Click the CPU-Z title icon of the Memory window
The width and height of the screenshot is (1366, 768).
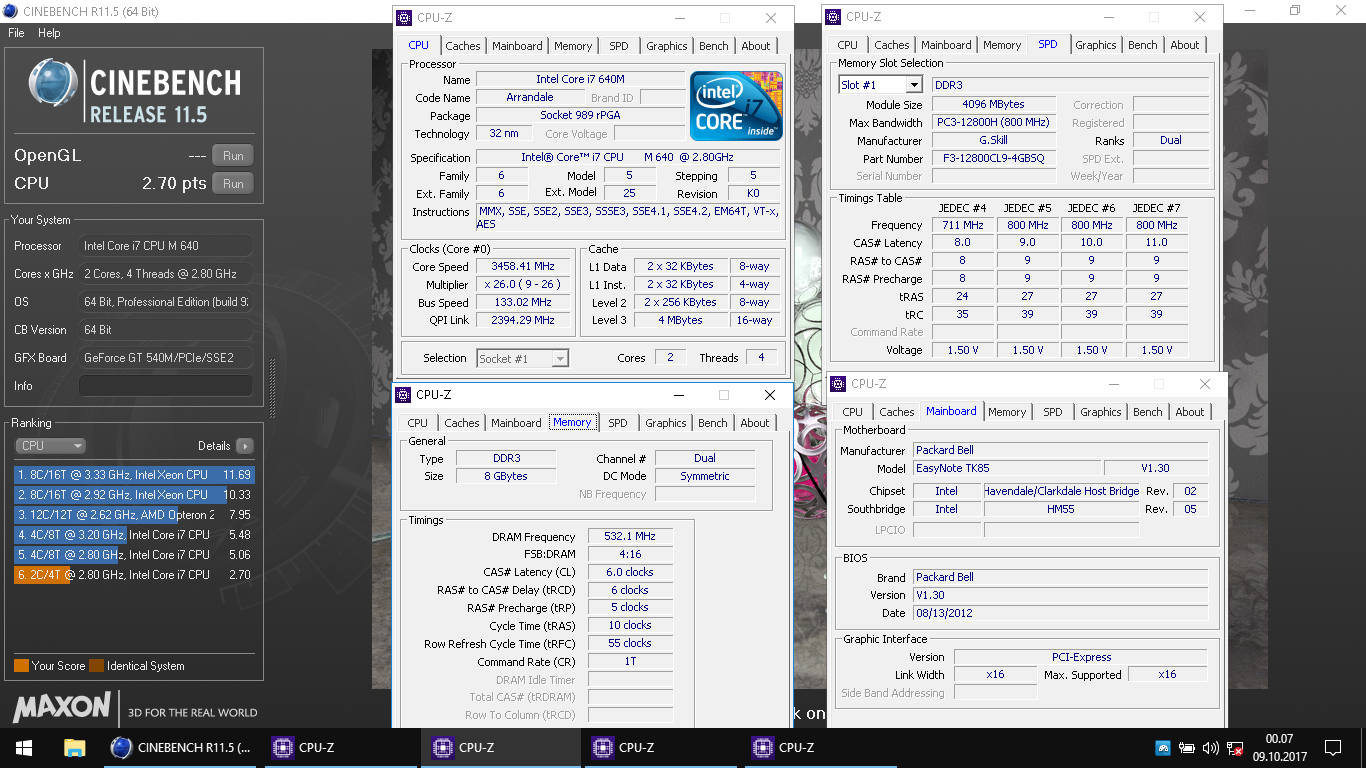coord(403,395)
